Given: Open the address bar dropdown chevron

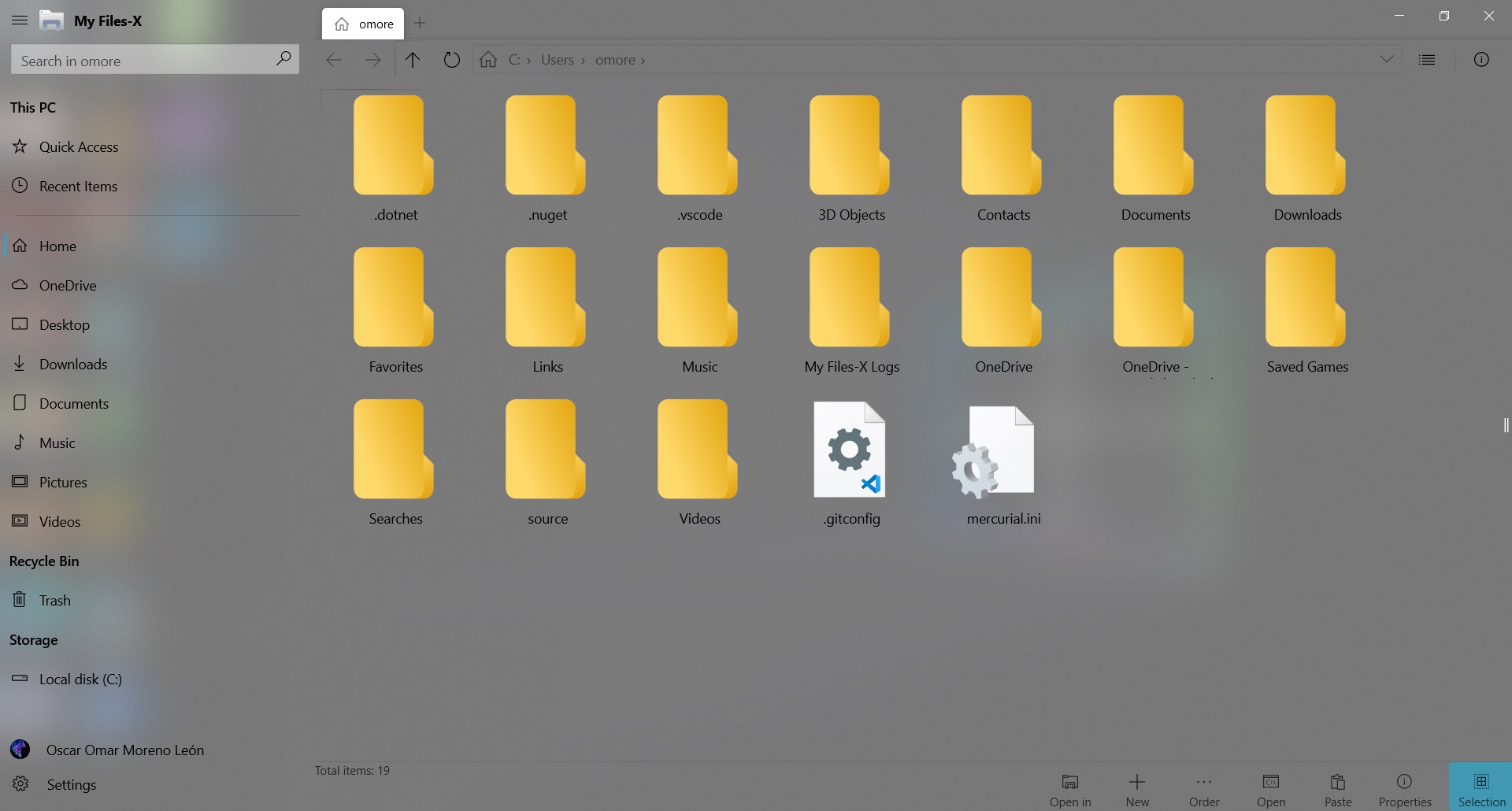Looking at the screenshot, I should coord(1388,59).
